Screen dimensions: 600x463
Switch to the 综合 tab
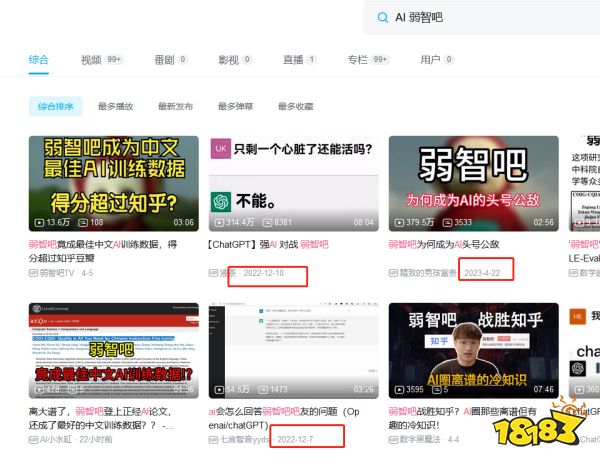click(x=39, y=60)
